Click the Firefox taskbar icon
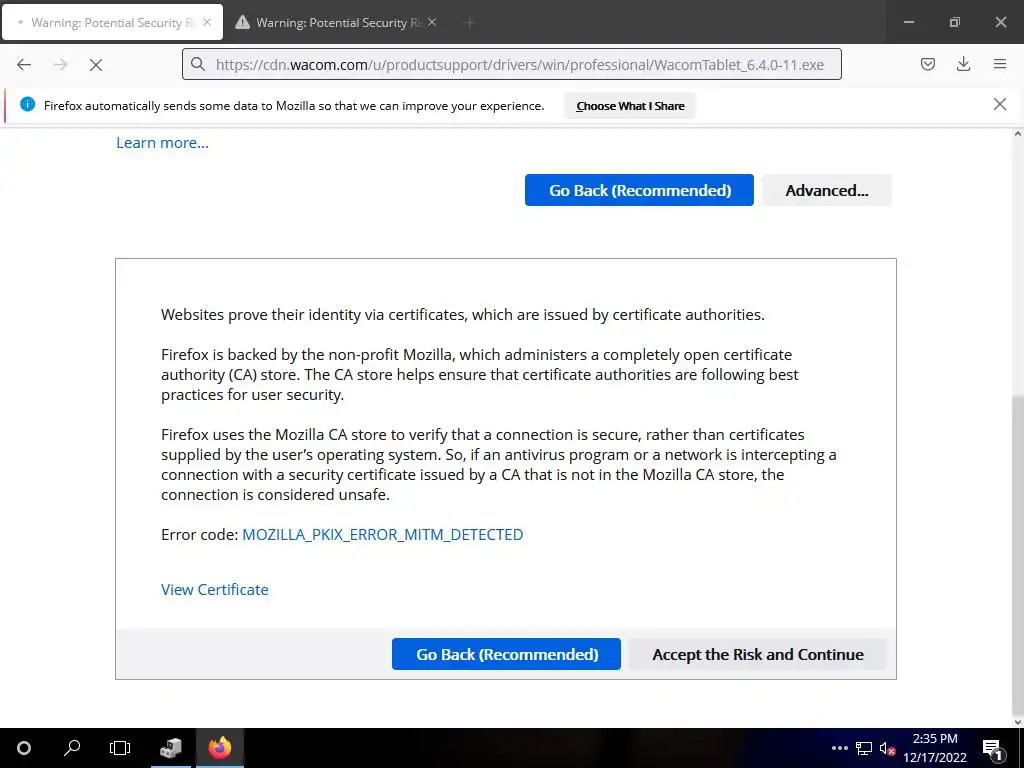The image size is (1024, 768). [x=220, y=748]
